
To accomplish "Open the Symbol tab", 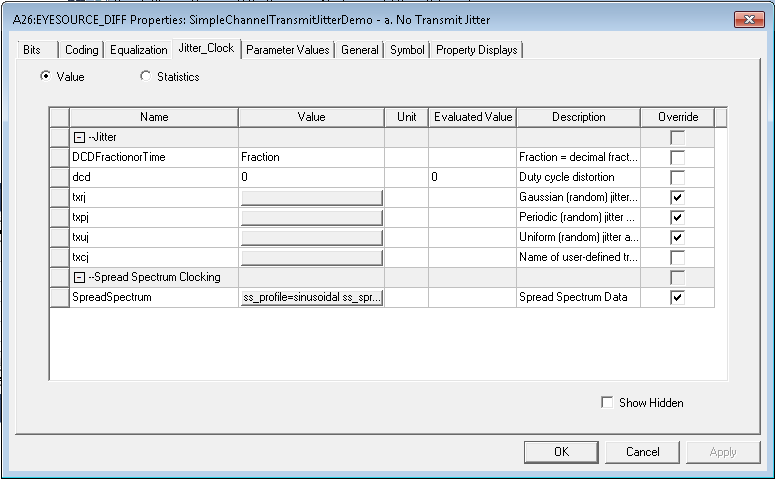I will click(x=407, y=50).
